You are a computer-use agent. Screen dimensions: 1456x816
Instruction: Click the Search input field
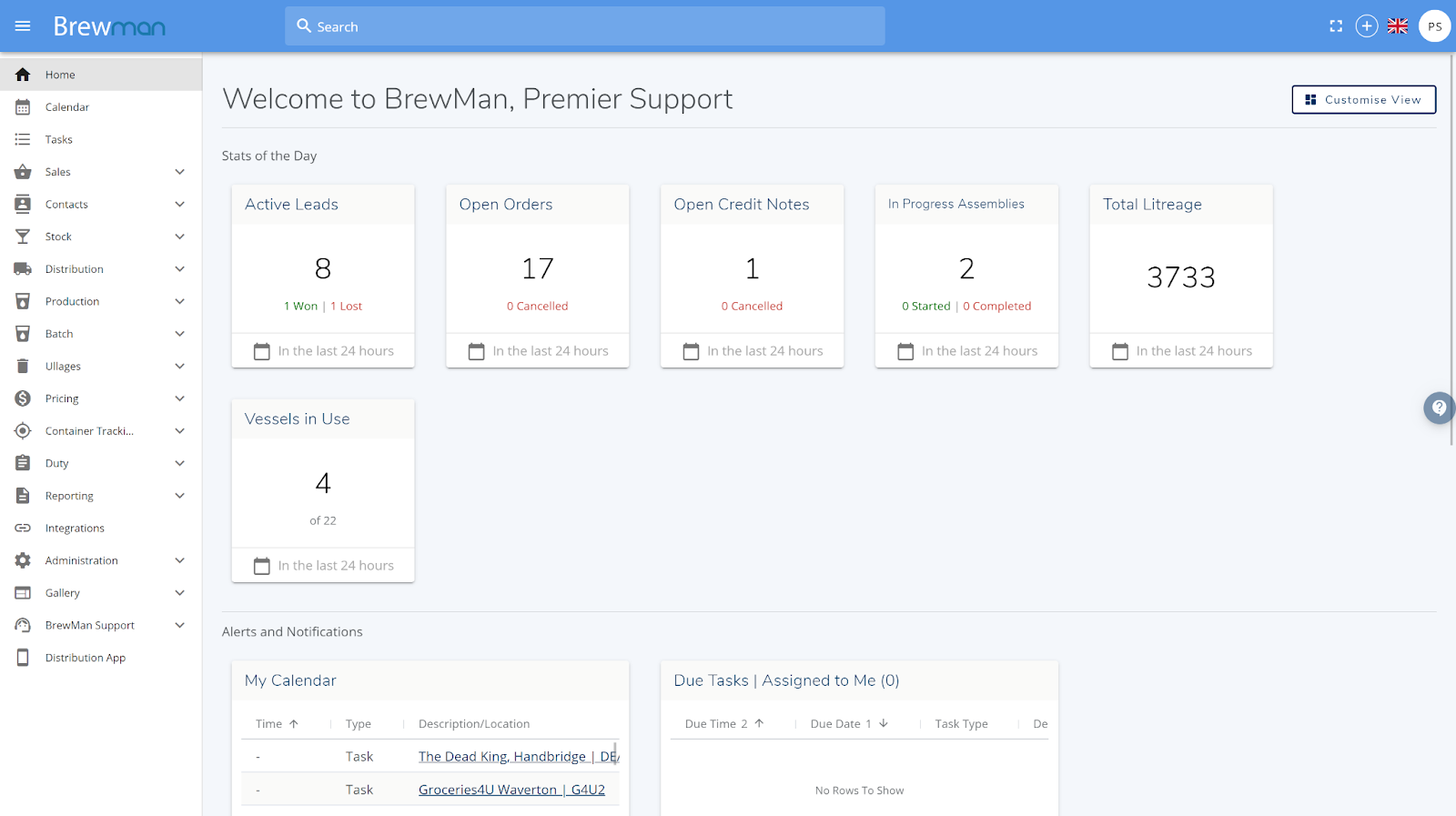point(585,26)
